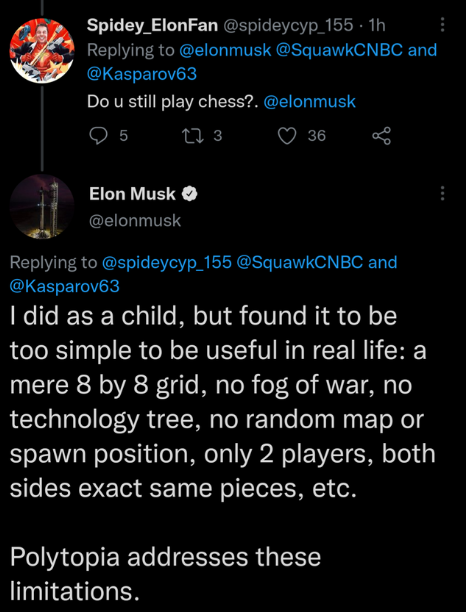Screen dimensions: 466x613
Task: Click Elon Musk's verified badge
Action: (190, 194)
